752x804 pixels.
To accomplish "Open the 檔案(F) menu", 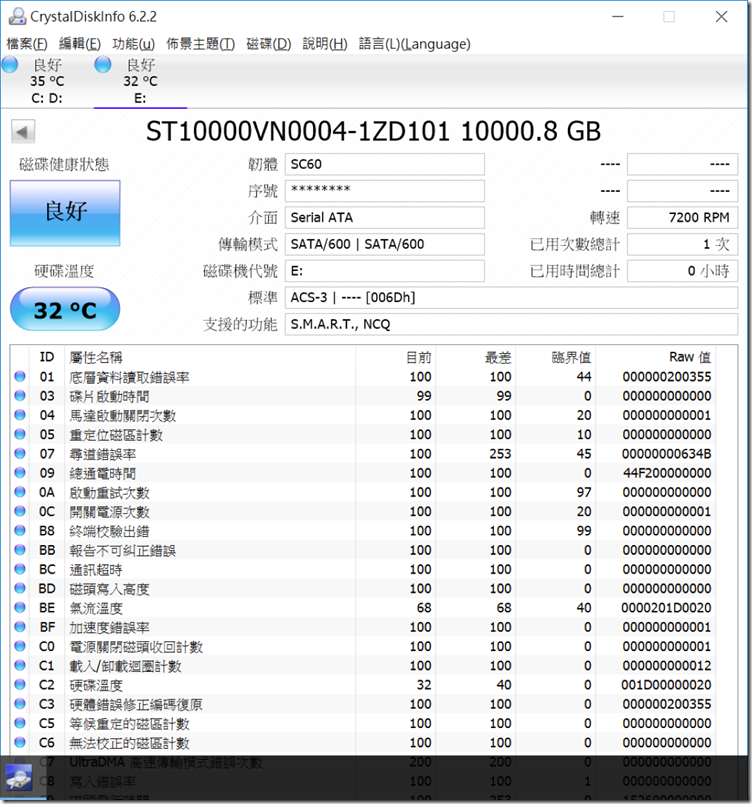I will click(27, 44).
